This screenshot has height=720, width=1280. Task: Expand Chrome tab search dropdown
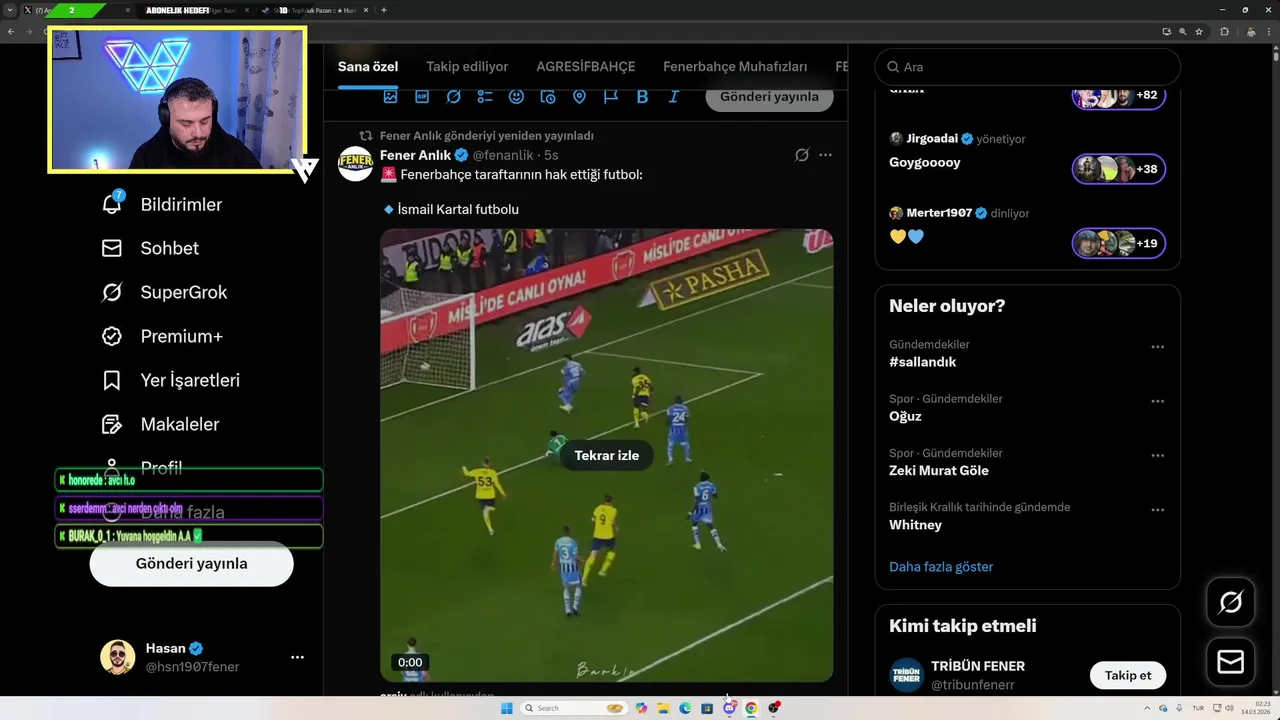tap(10, 10)
